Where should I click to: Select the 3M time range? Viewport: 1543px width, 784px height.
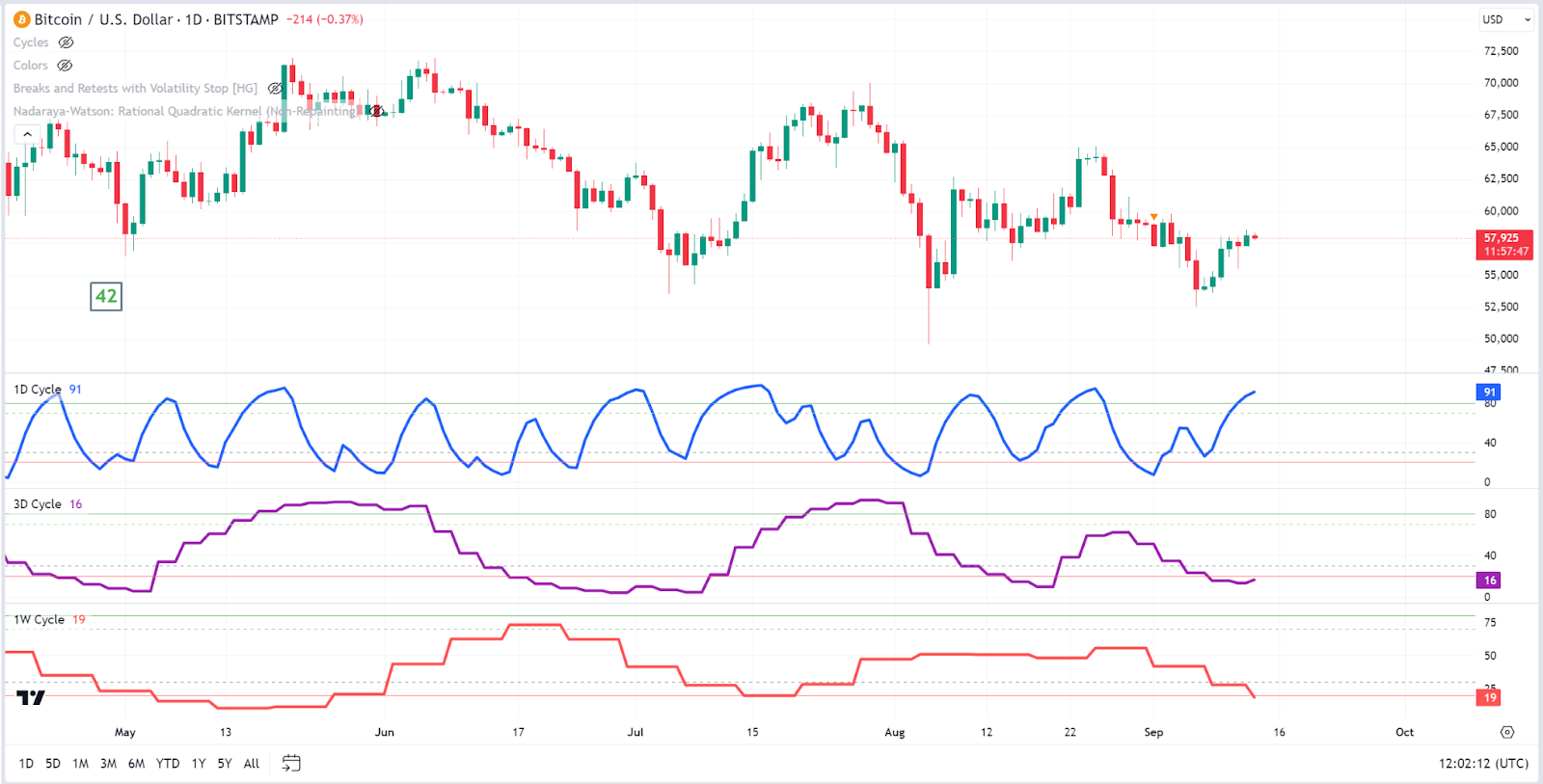[108, 763]
